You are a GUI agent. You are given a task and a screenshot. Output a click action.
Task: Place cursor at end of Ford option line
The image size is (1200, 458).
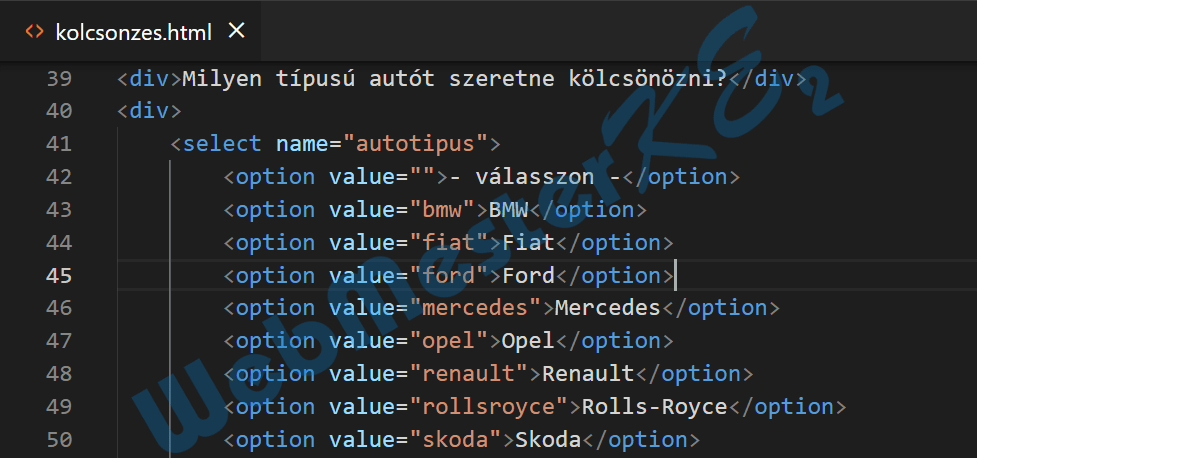pos(676,275)
